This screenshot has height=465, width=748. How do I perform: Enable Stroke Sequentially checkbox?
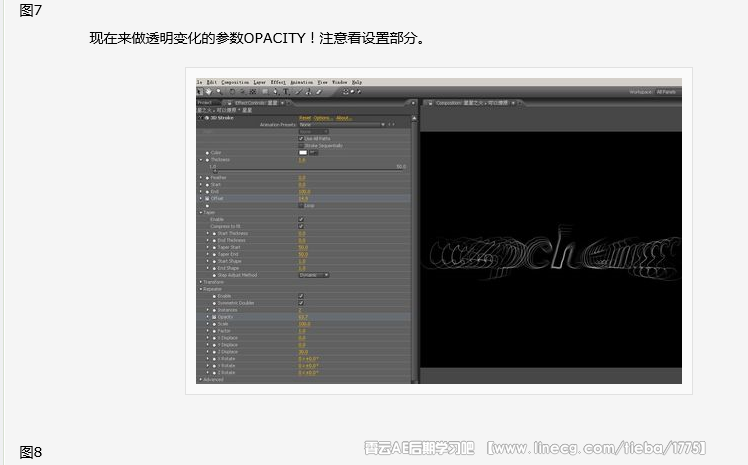click(x=301, y=145)
